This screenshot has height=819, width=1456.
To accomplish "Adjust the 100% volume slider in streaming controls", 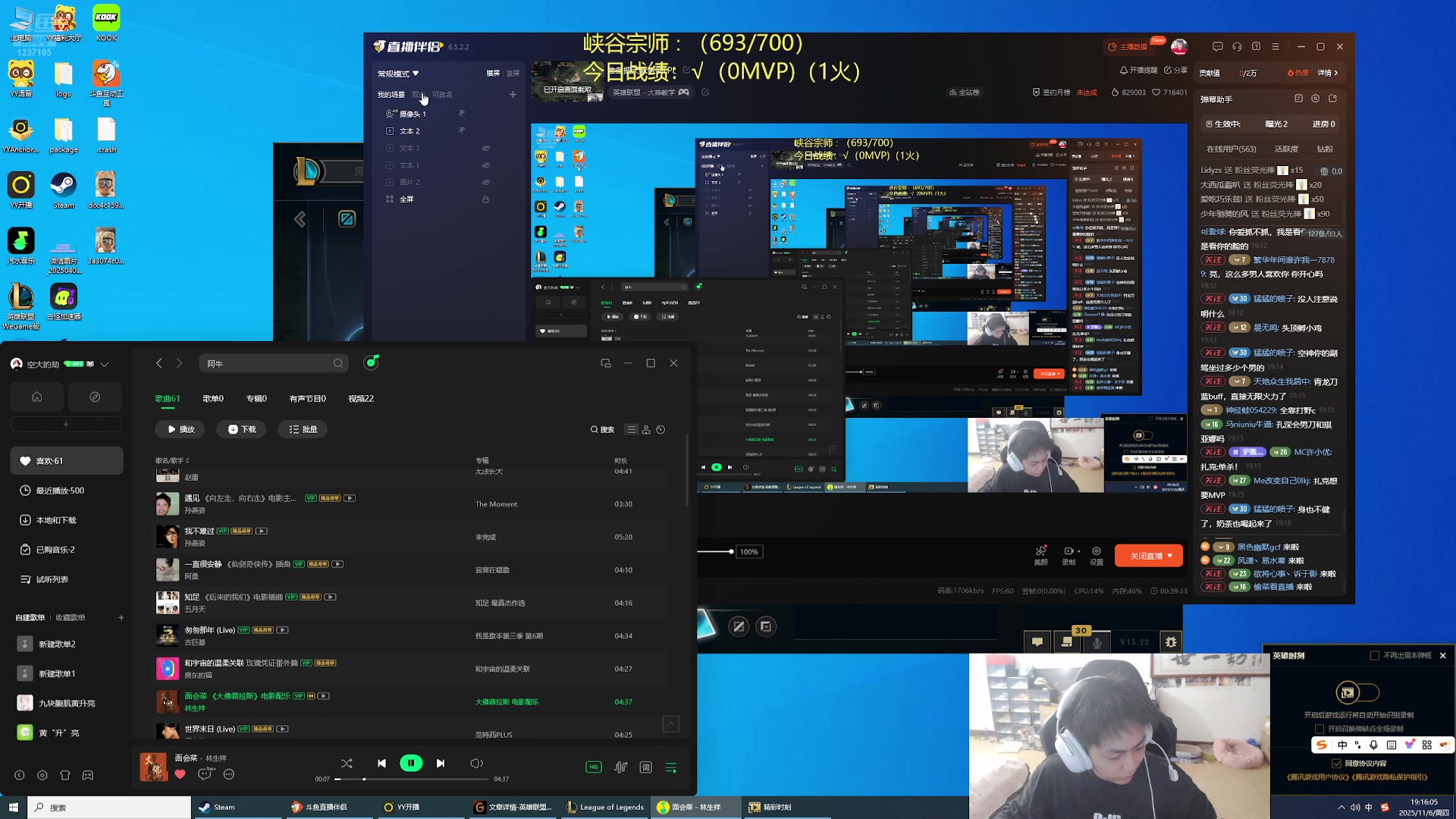I will (x=733, y=551).
